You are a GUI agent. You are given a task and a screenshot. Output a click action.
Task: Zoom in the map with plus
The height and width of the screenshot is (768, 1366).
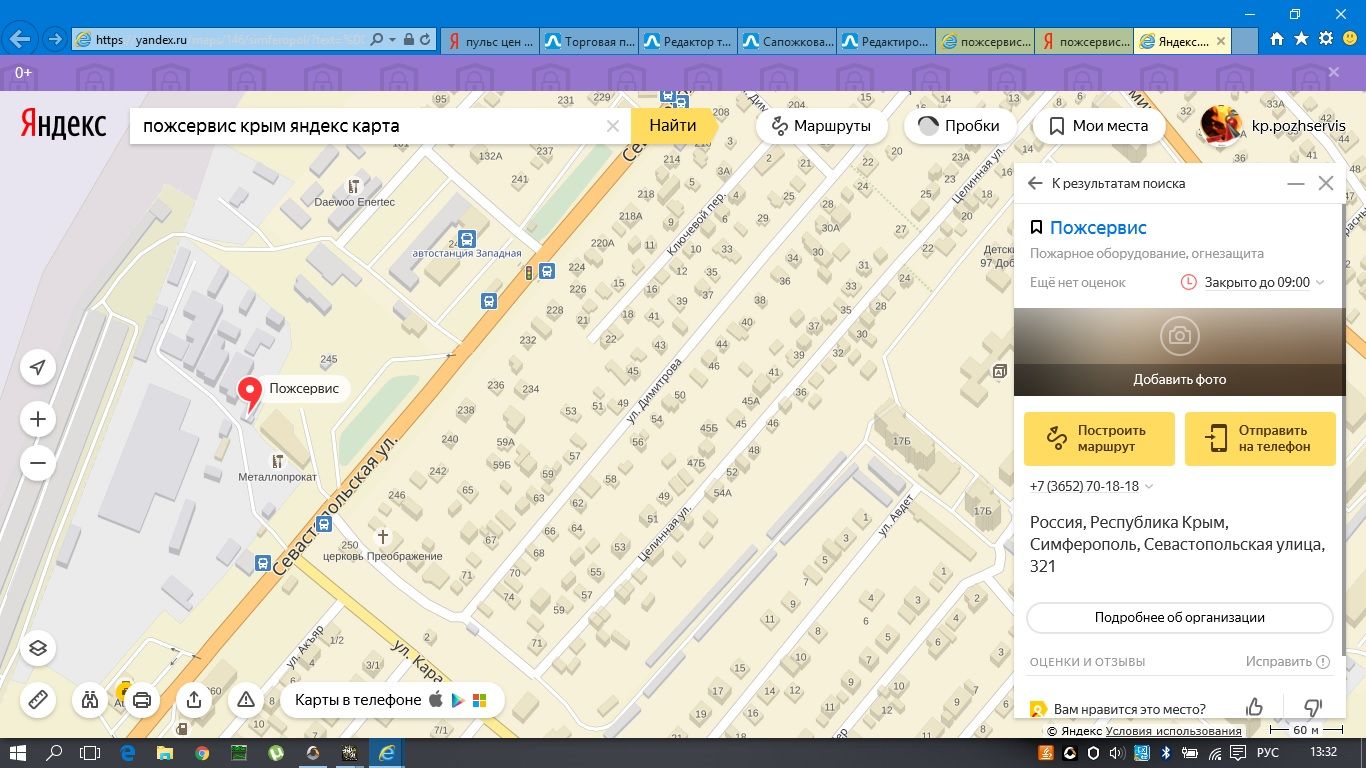[38, 419]
